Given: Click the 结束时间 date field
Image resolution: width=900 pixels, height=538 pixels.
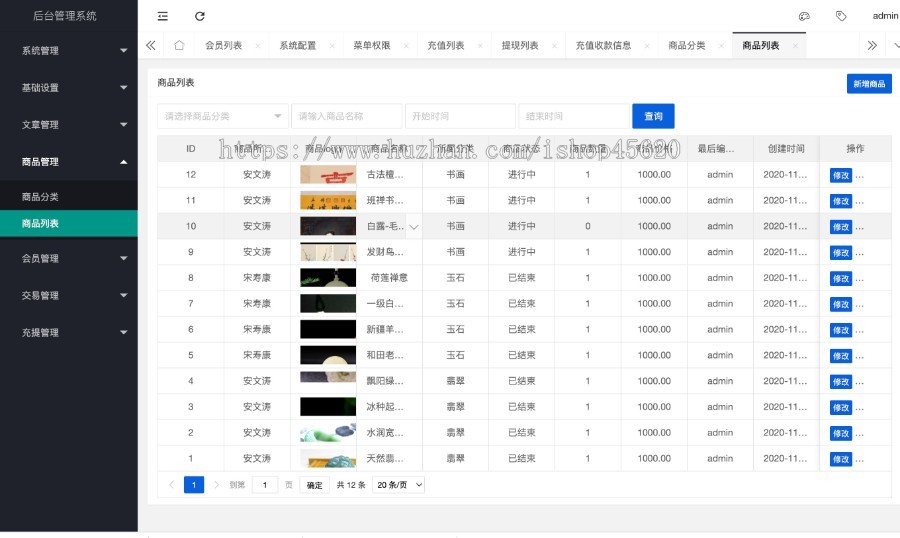Looking at the screenshot, I should pos(574,116).
